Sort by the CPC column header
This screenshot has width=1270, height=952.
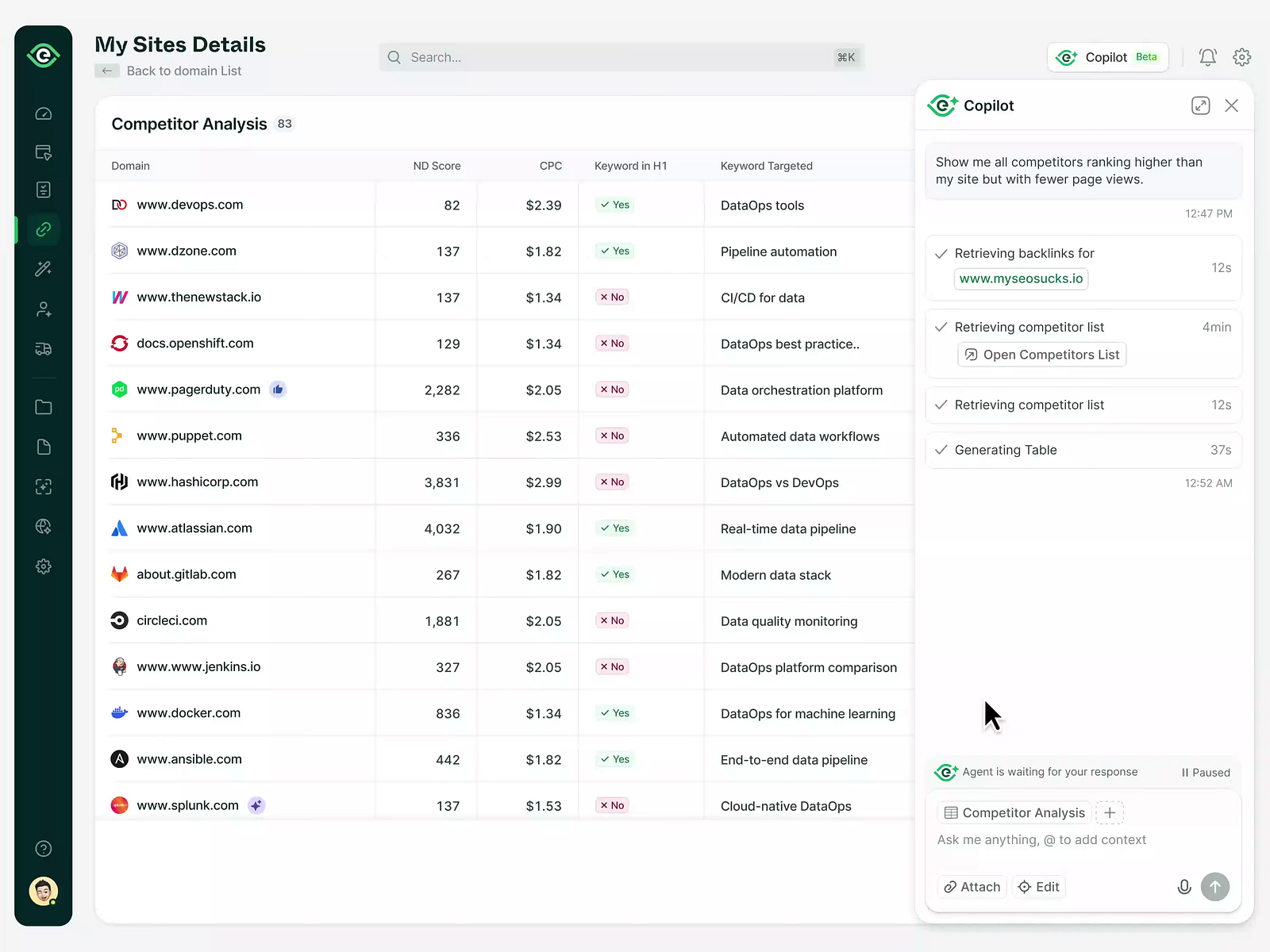tap(551, 166)
